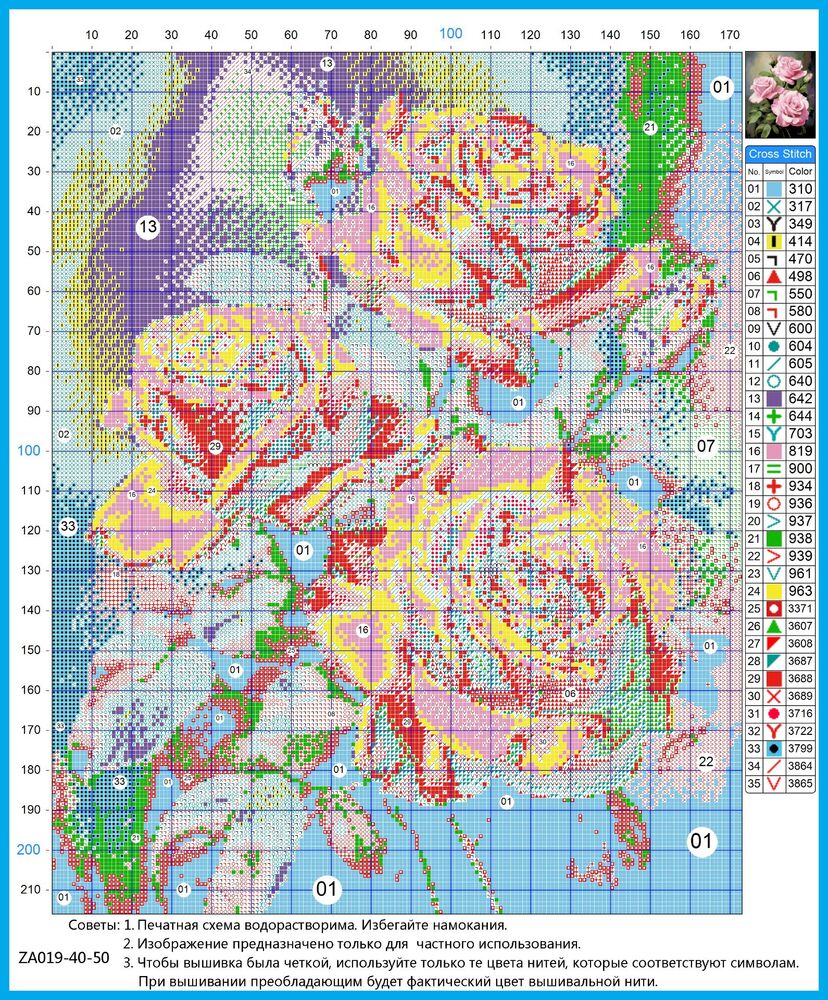The height and width of the screenshot is (1000, 828).
Task: Click the Cross Stitch legend header
Action: click(780, 154)
